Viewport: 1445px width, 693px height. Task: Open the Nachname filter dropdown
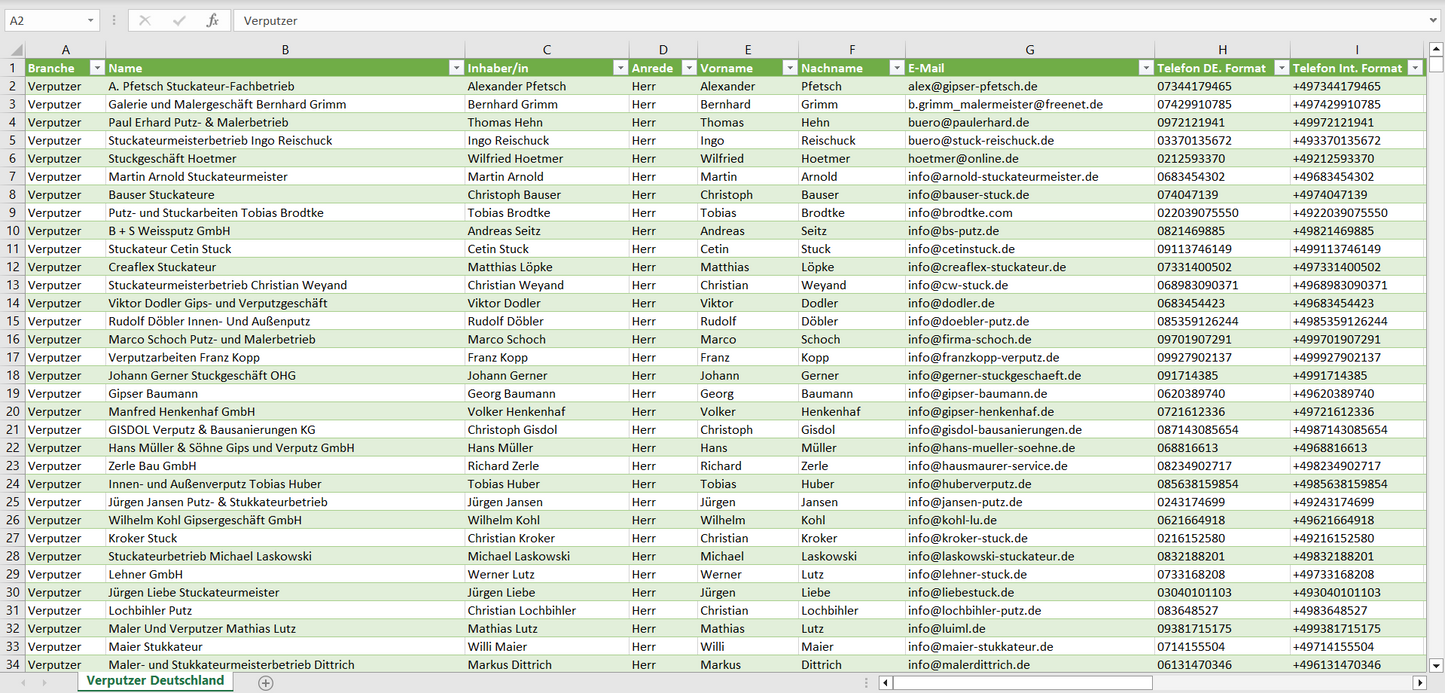coord(896,68)
